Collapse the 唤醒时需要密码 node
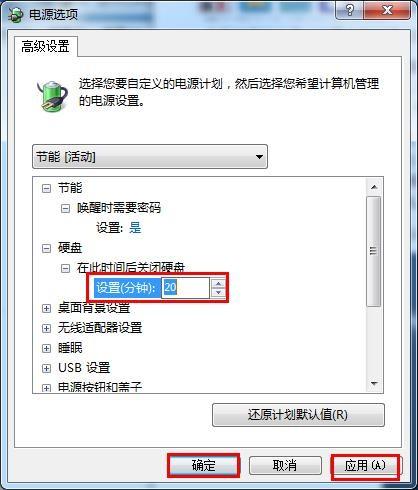The width and height of the screenshot is (418, 490). pos(65,209)
